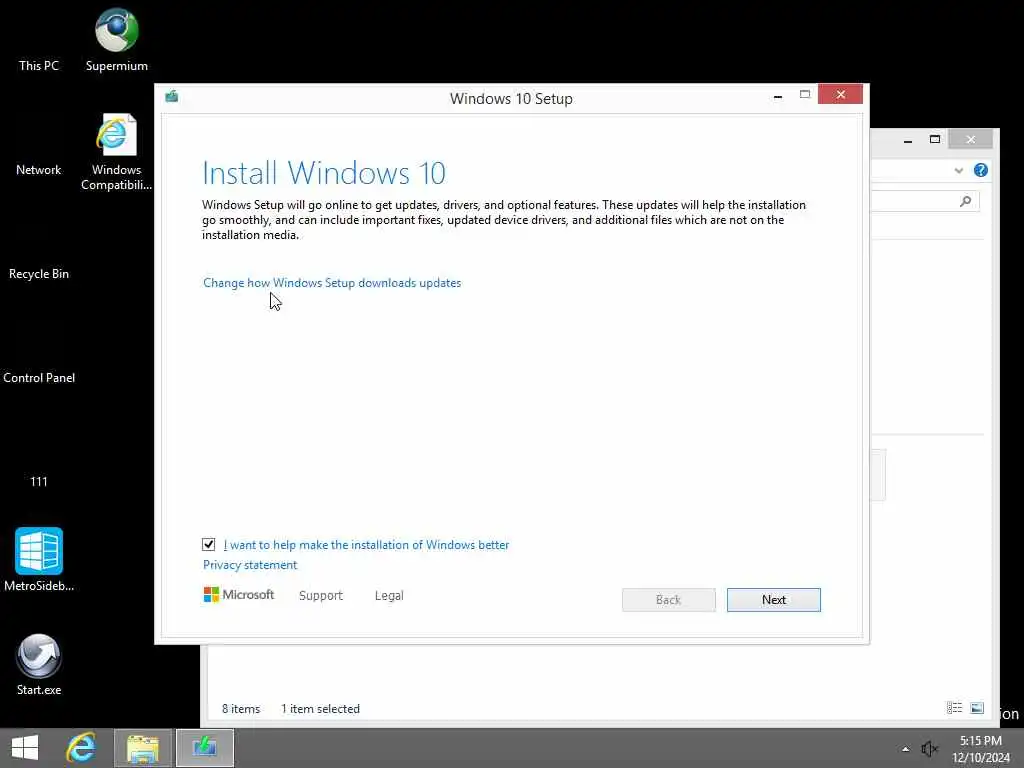Click the 'Install Windows 10' heading
Image resolution: width=1024 pixels, height=768 pixels.
[324, 174]
